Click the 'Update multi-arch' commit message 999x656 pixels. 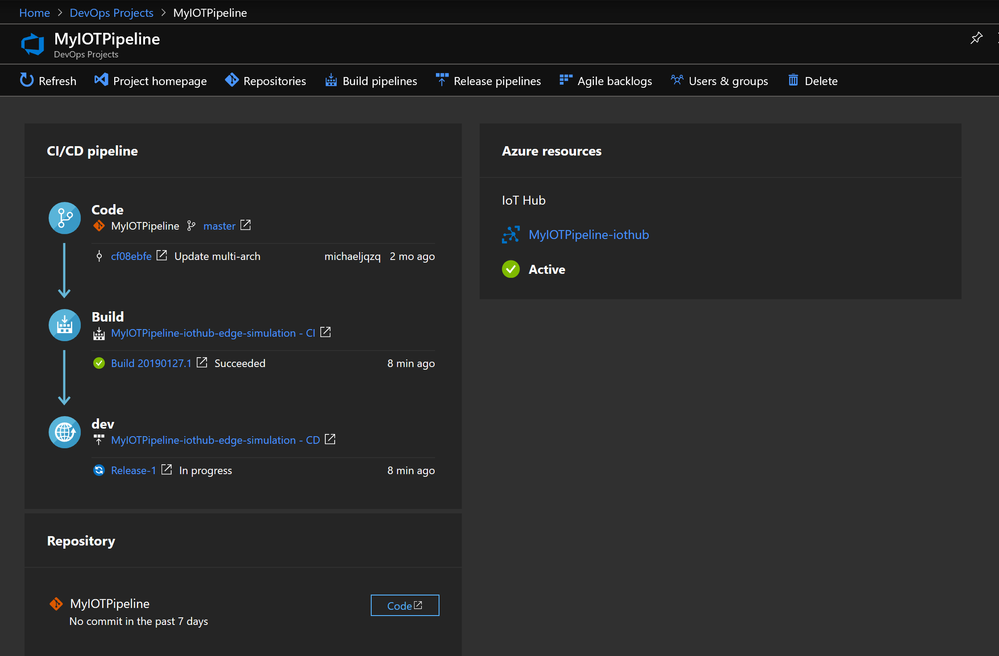[217, 256]
